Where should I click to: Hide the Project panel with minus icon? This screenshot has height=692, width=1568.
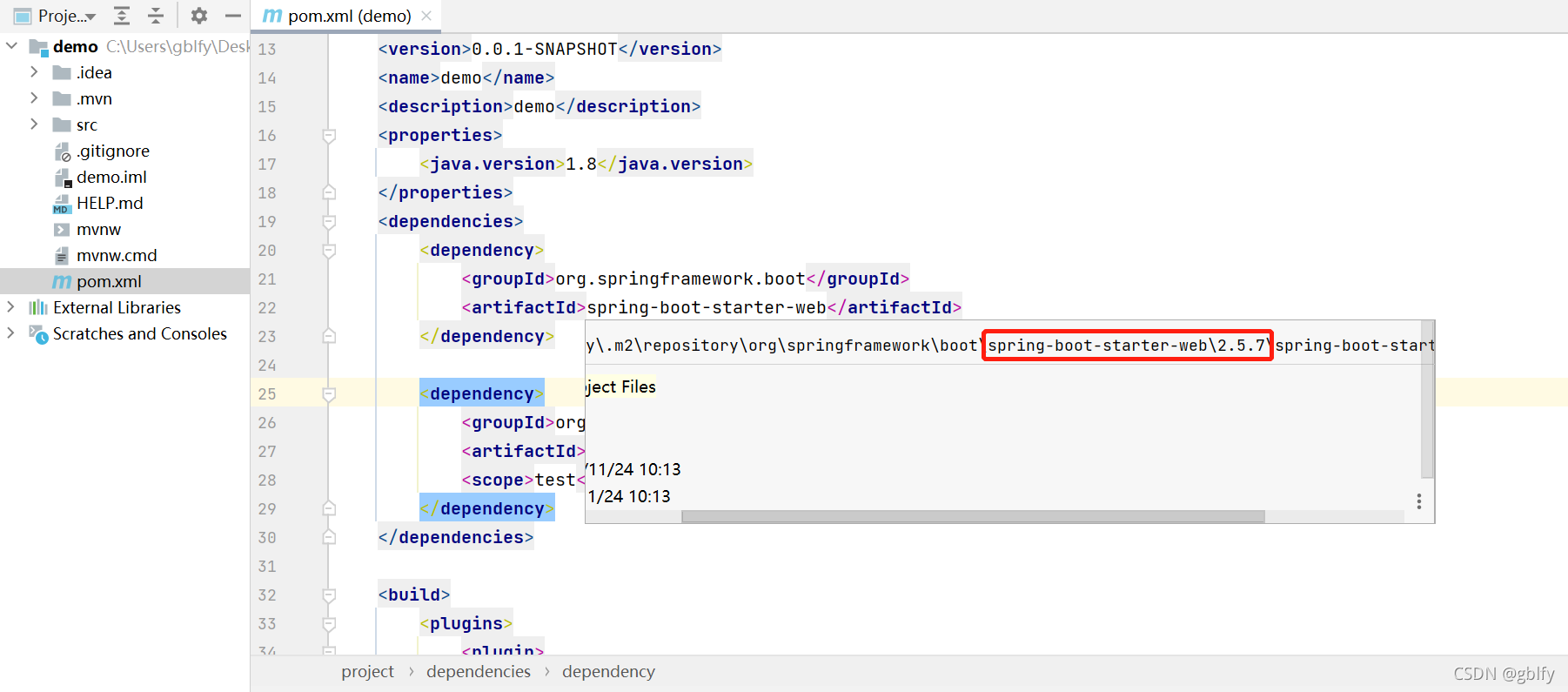(232, 16)
